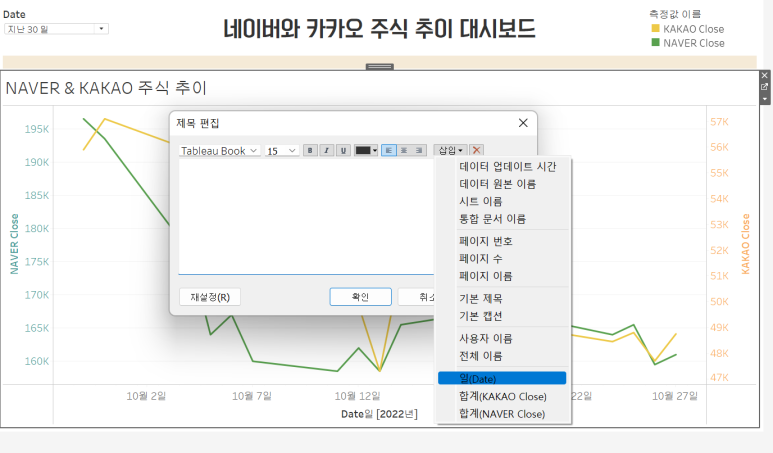Click the 57K value on right axis

(719, 122)
